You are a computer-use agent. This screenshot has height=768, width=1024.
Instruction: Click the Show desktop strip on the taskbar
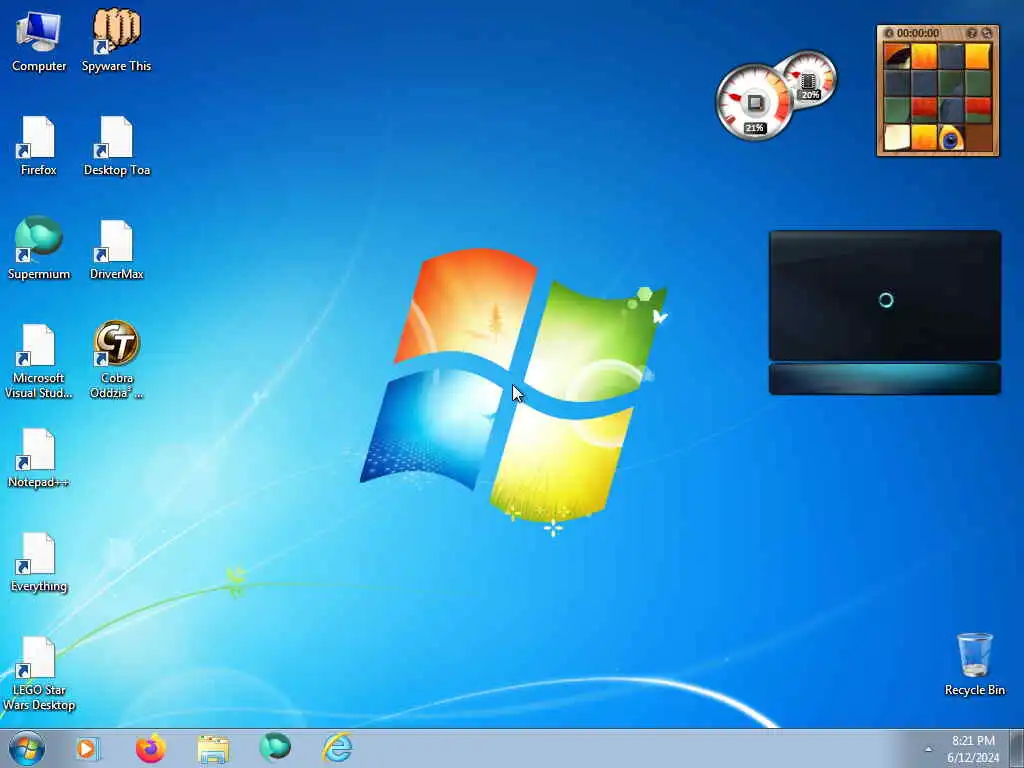click(1017, 748)
